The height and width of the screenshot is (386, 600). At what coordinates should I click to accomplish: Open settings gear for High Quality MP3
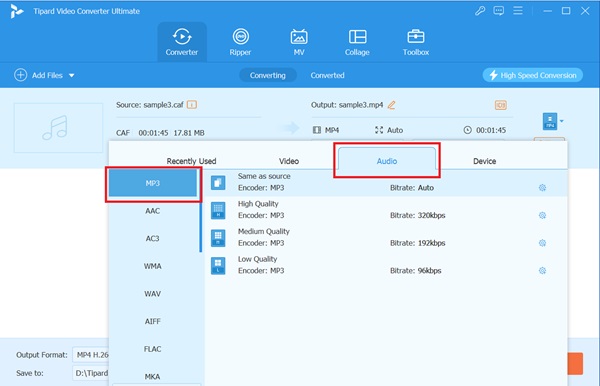click(542, 215)
